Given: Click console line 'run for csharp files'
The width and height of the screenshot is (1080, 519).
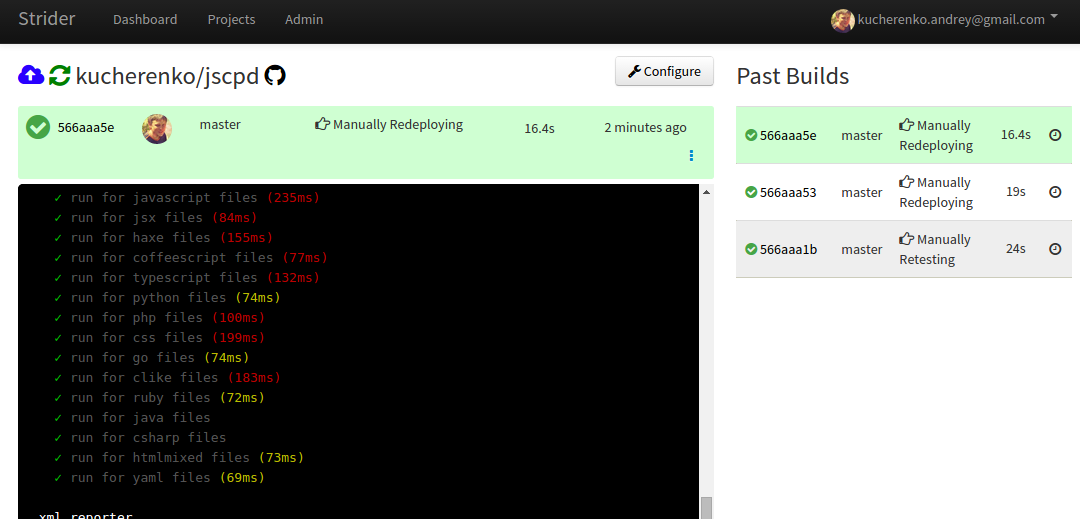Looking at the screenshot, I should pos(140,438).
